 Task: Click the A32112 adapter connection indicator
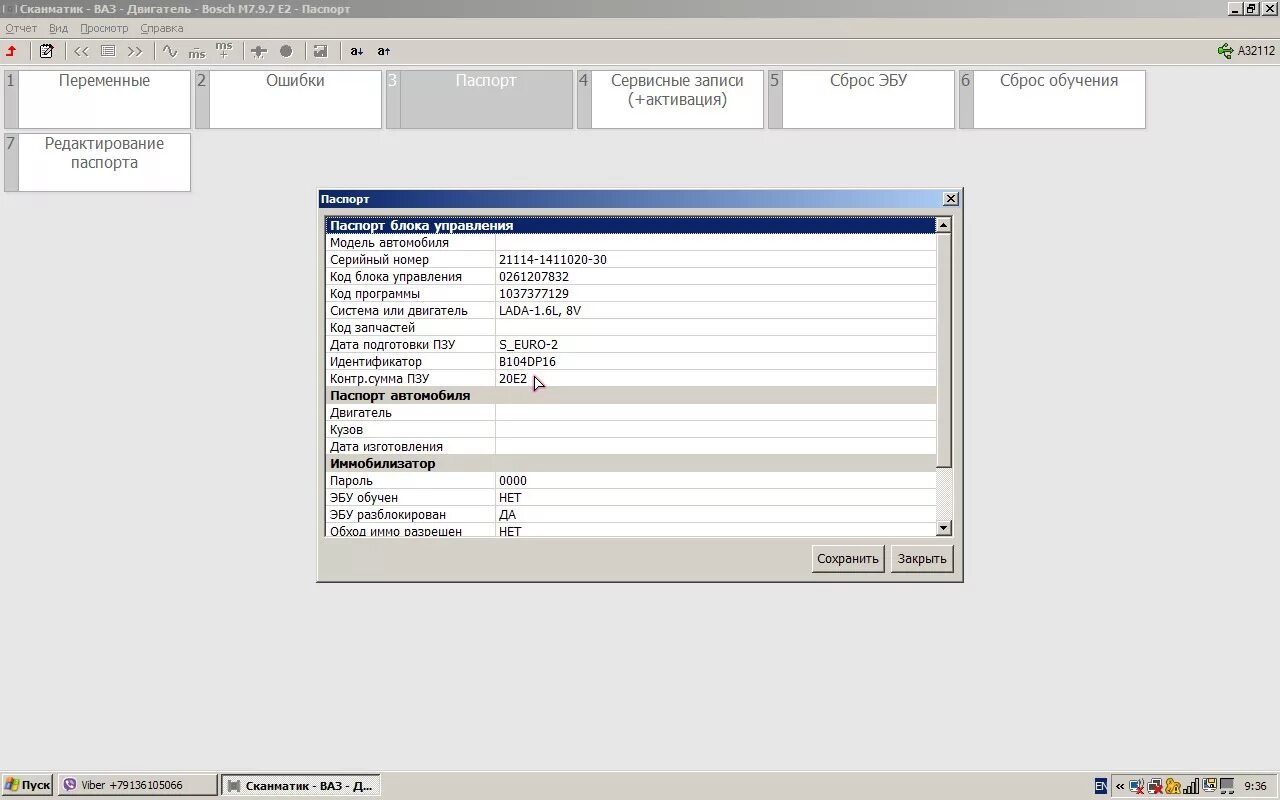tap(1246, 51)
